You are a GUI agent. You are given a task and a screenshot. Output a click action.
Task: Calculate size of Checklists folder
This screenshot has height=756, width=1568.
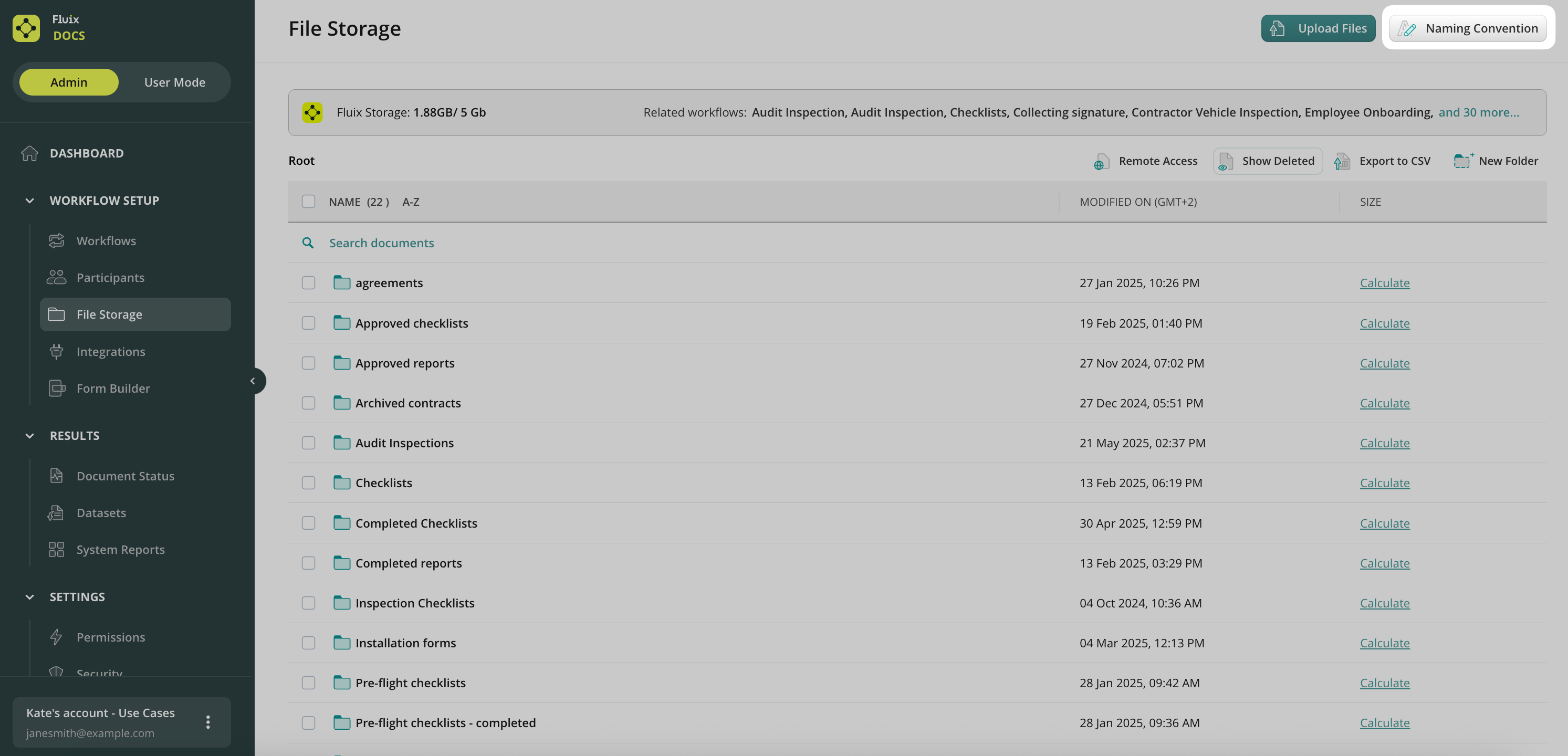tap(1384, 484)
